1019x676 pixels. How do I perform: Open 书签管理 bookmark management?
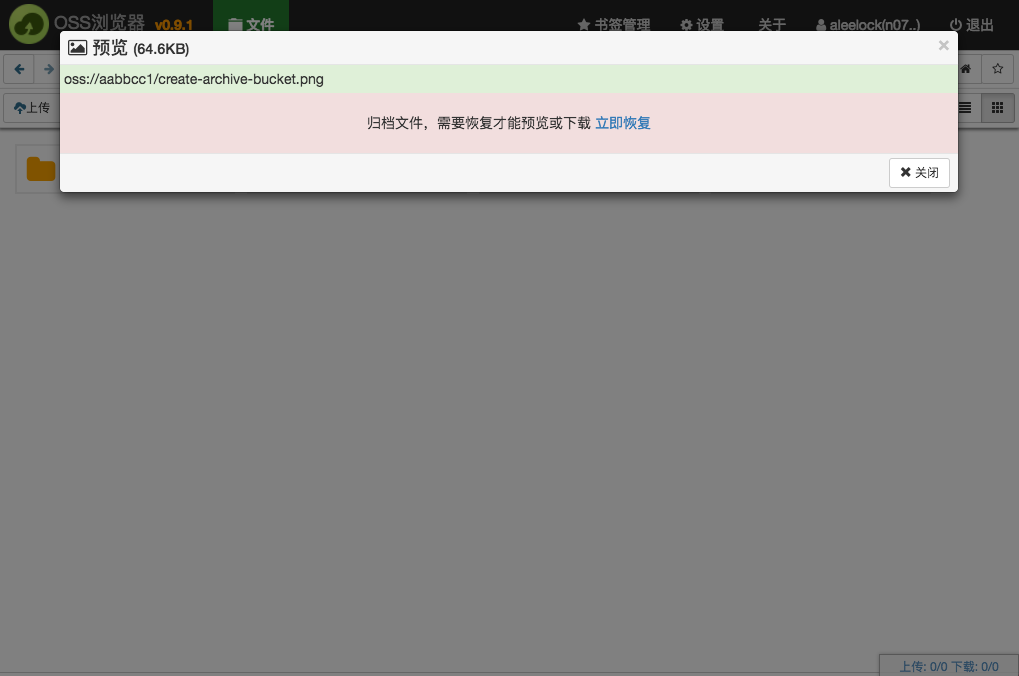pyautogui.click(x=612, y=24)
